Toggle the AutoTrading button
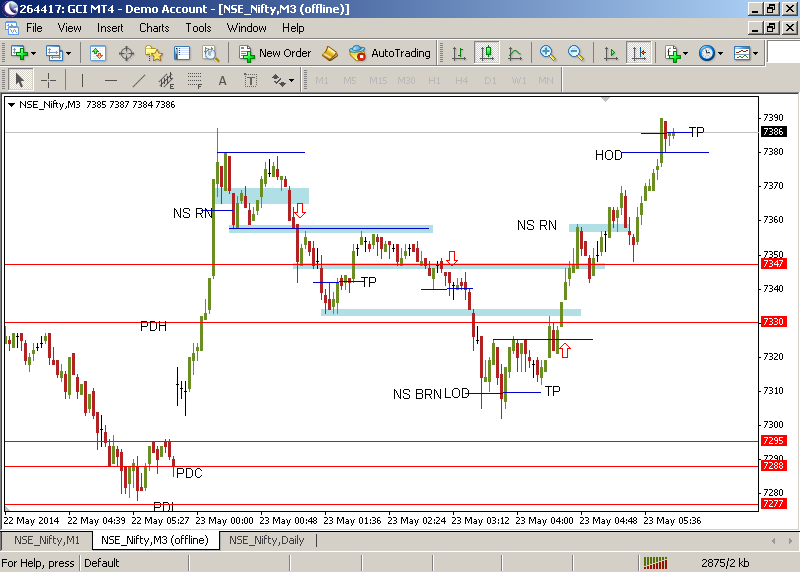Image resolution: width=800 pixels, height=572 pixels. (x=390, y=53)
